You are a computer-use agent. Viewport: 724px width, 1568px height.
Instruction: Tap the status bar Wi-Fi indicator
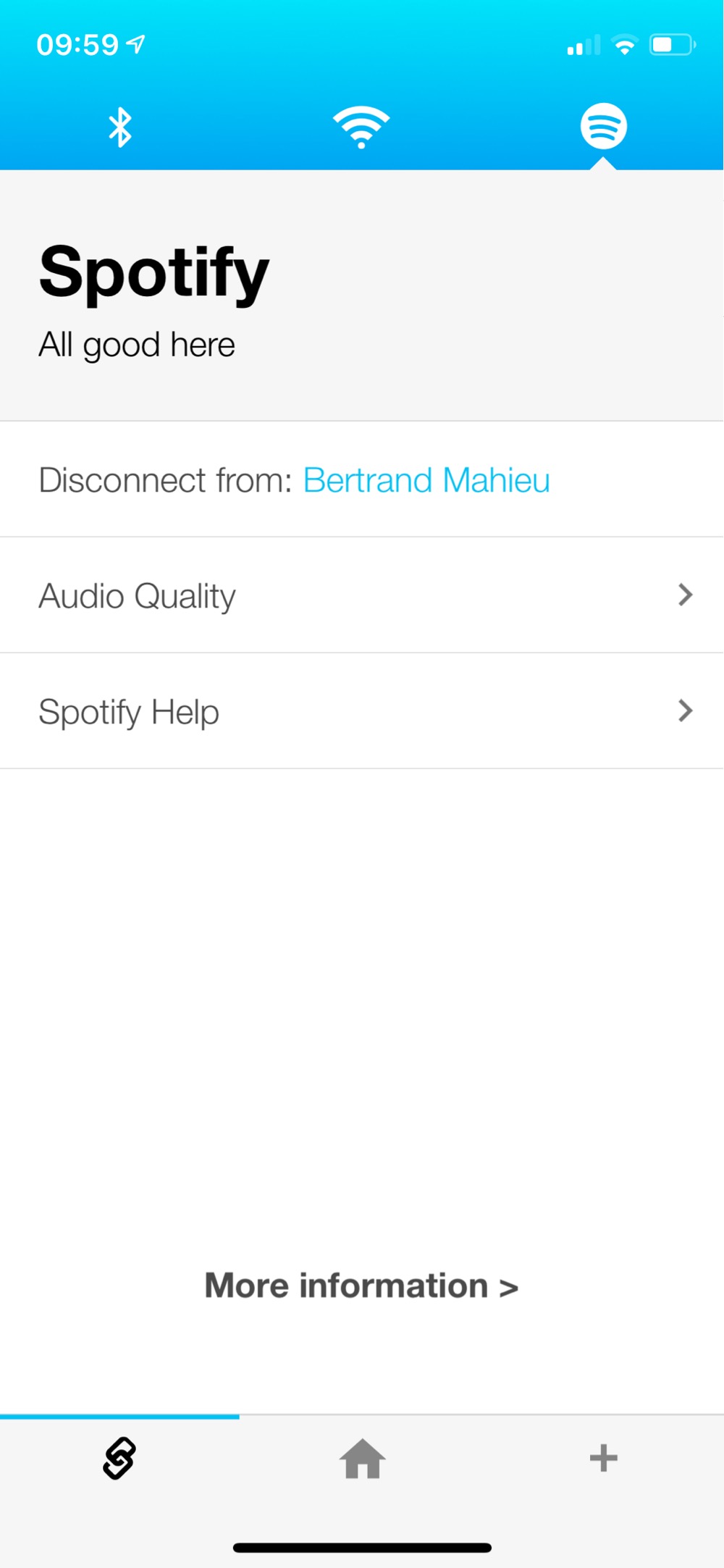(624, 45)
